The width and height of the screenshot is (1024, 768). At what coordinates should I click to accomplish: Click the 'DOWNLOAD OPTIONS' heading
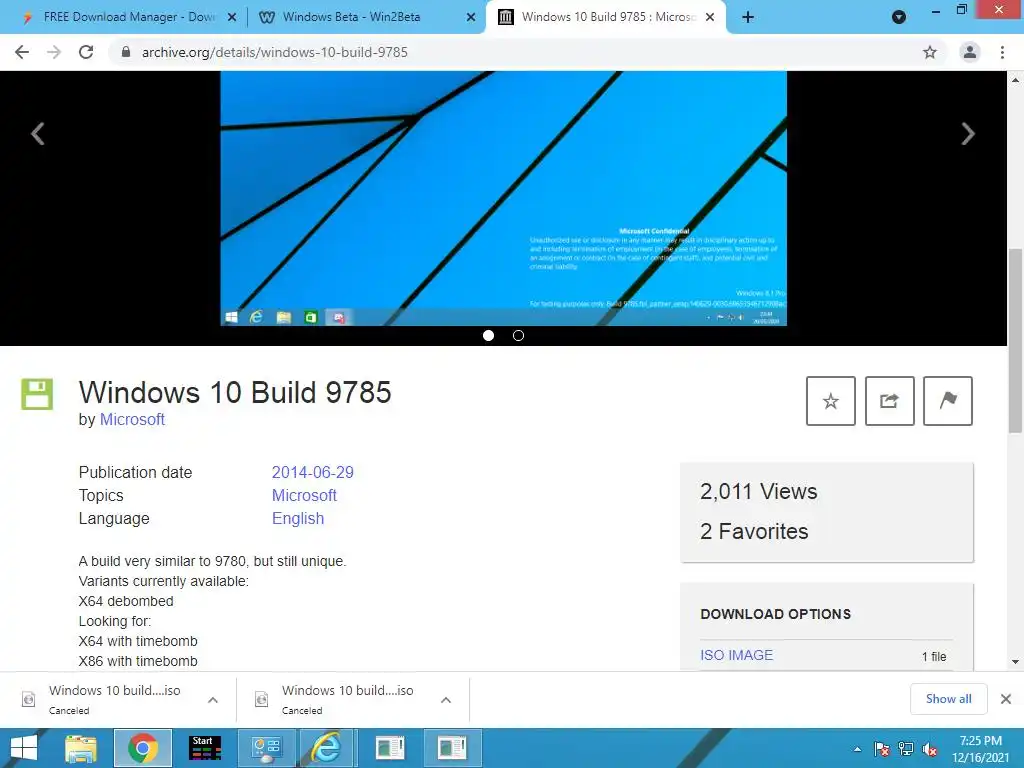776,614
